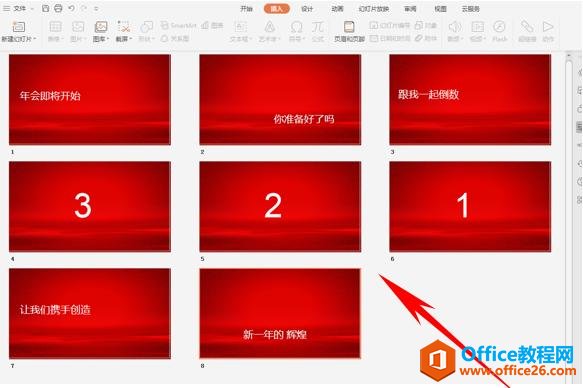Select slide 8 '新一年的 辉煌' thumbnail
This screenshot has width=583, height=388.
(280, 313)
